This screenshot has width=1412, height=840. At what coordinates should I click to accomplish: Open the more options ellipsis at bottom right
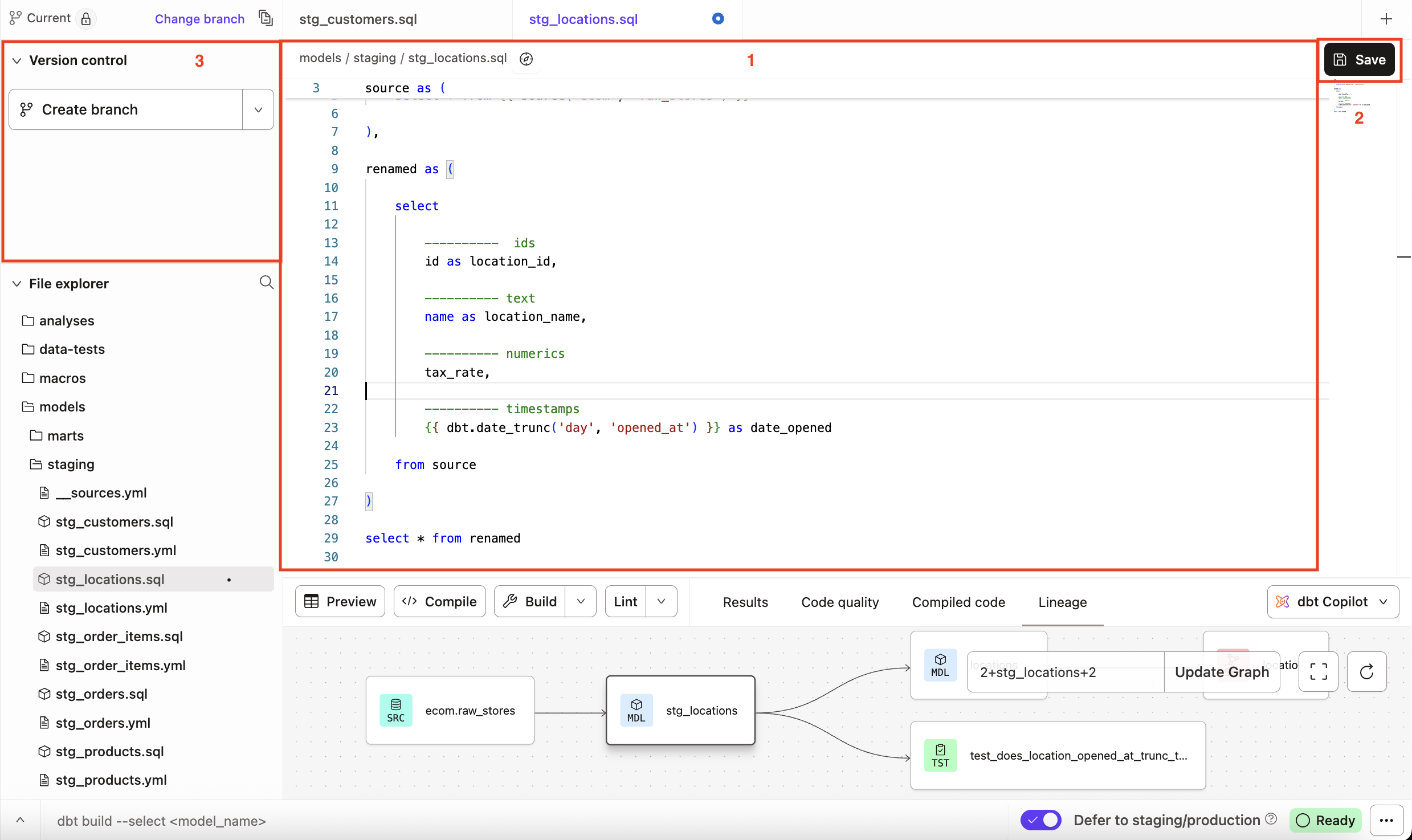pos(1387,820)
